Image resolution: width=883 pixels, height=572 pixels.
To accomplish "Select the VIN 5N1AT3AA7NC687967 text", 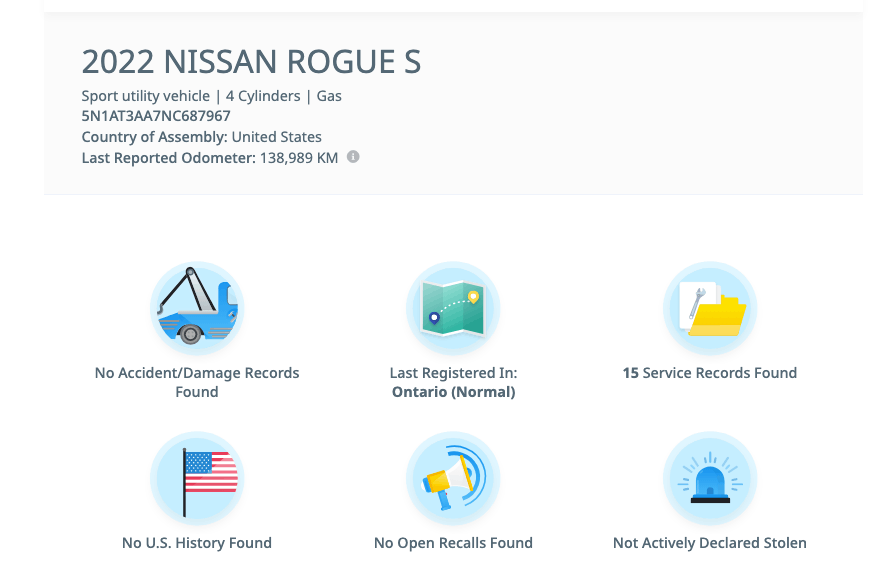I will click(x=156, y=116).
